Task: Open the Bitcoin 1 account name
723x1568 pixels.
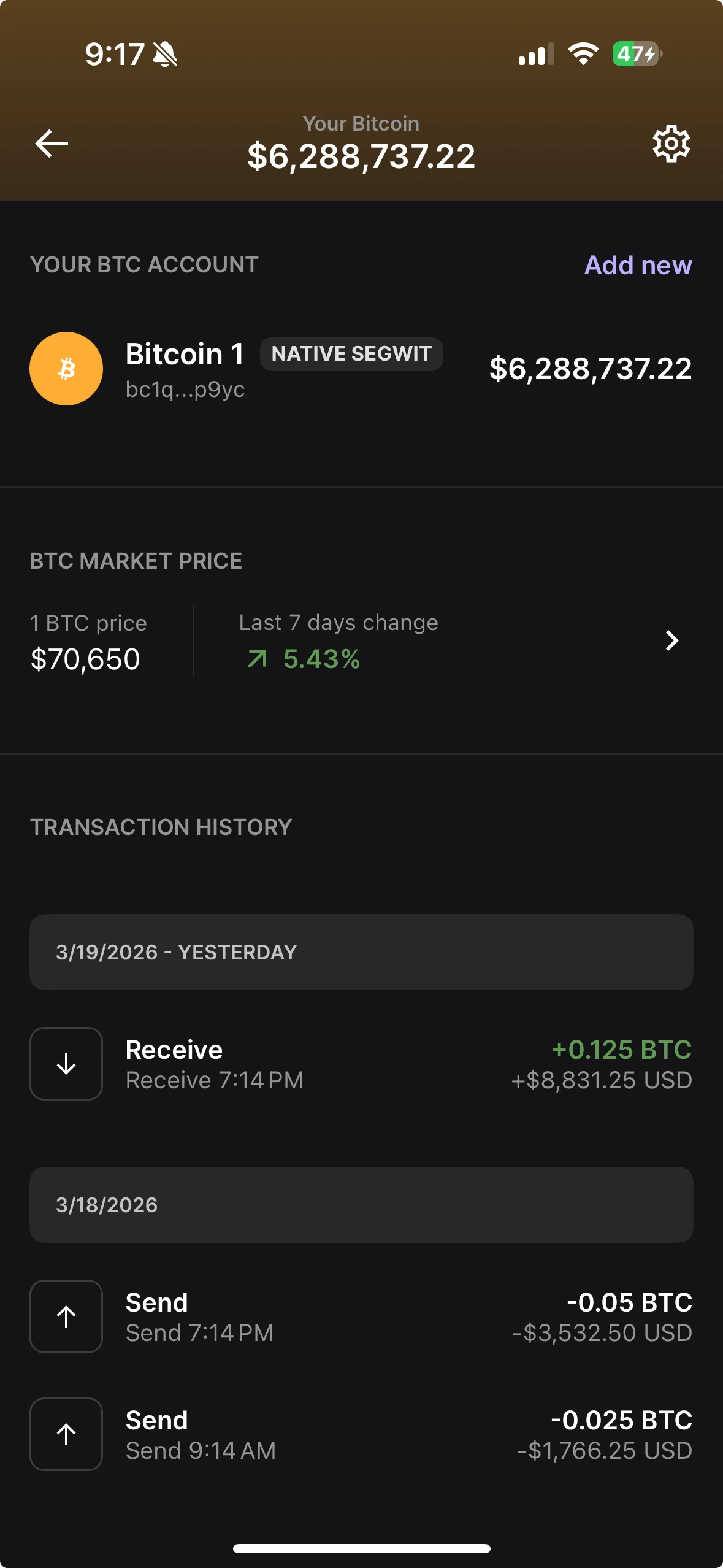Action: [185, 354]
